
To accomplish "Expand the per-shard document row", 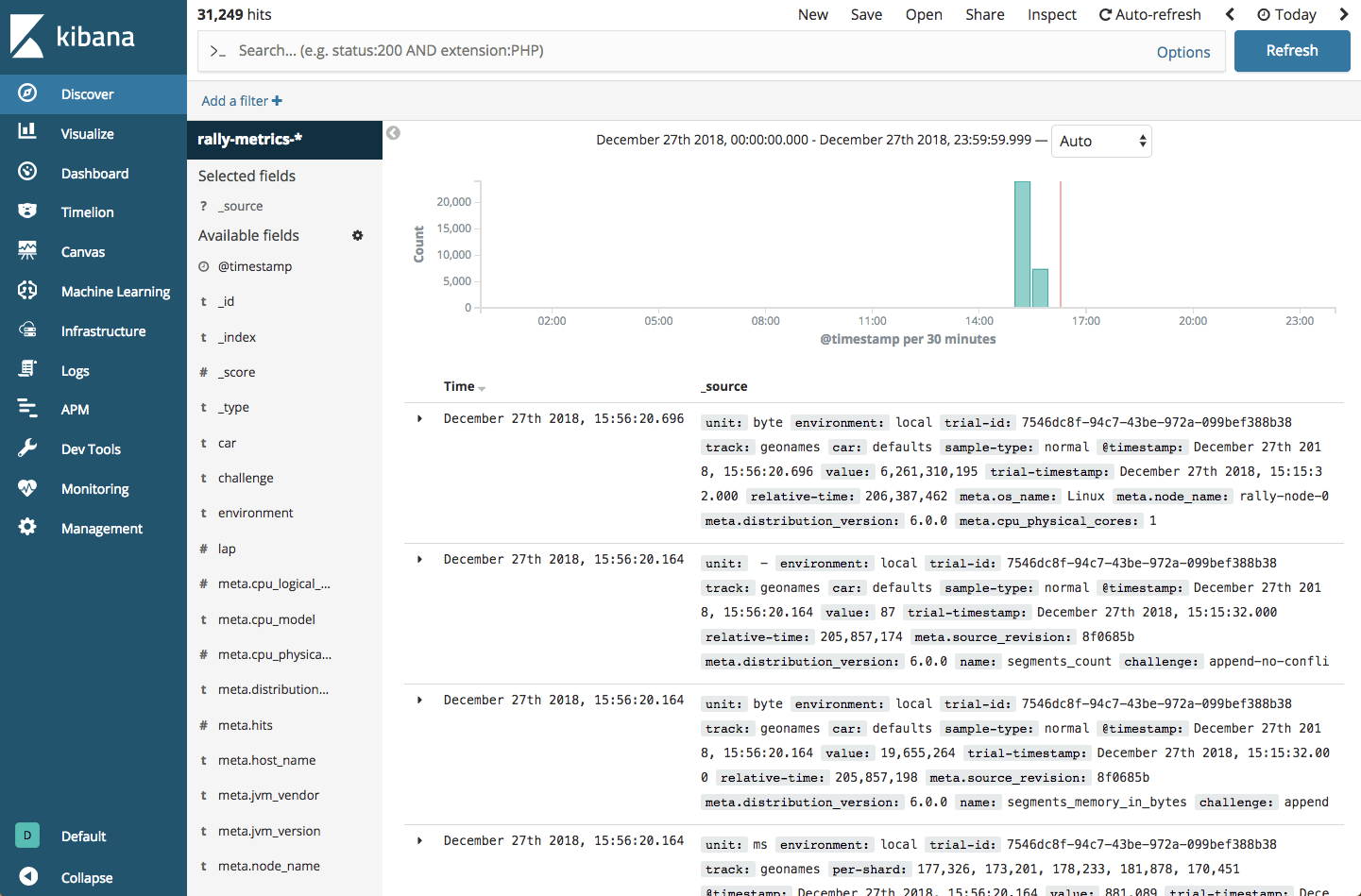I will click(x=419, y=840).
